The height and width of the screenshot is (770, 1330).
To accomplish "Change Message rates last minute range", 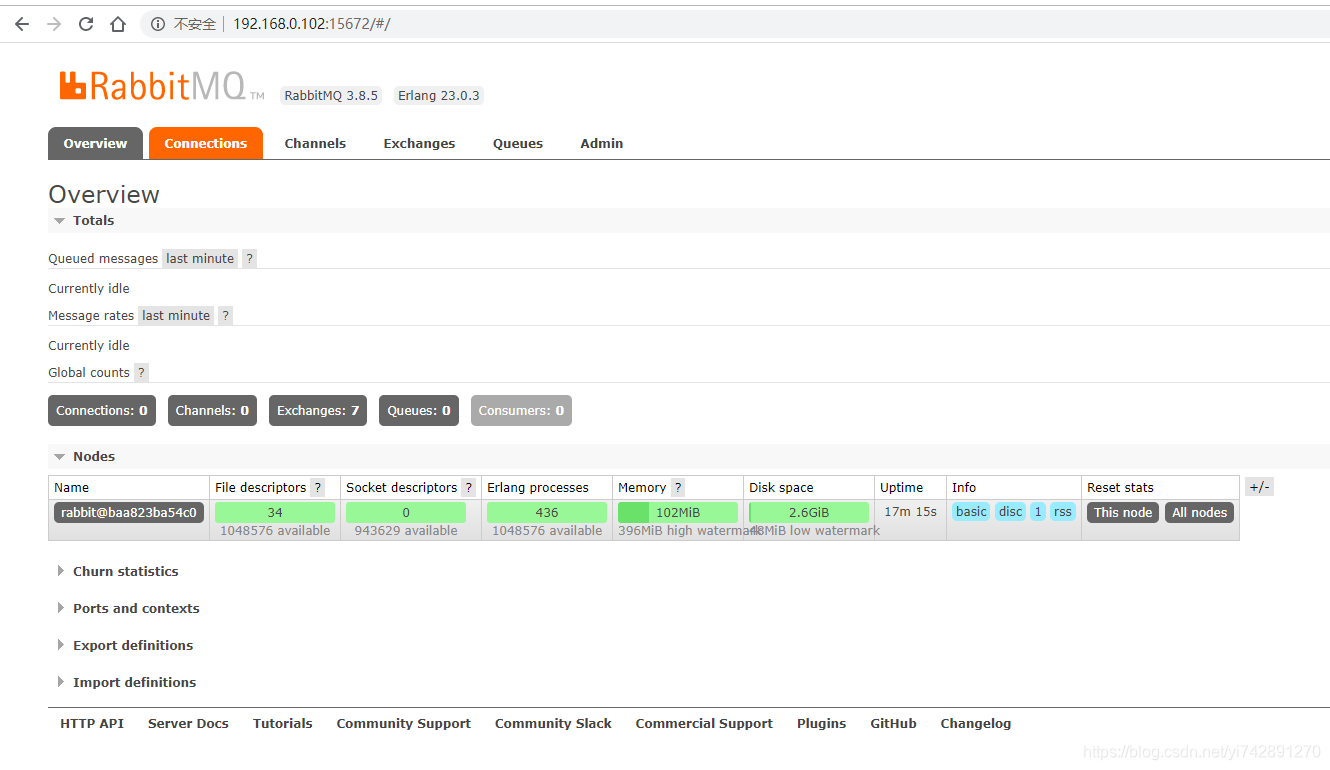I will (x=176, y=315).
